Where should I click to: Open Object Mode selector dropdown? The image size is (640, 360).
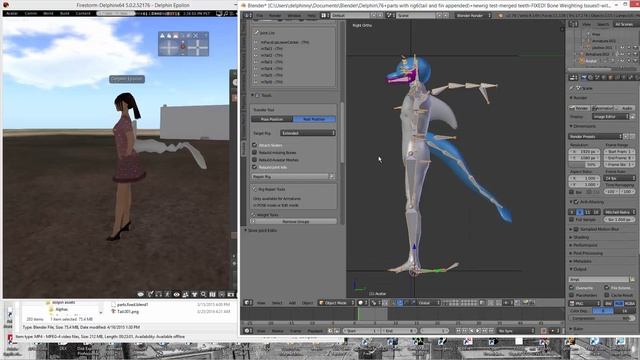(x=336, y=303)
